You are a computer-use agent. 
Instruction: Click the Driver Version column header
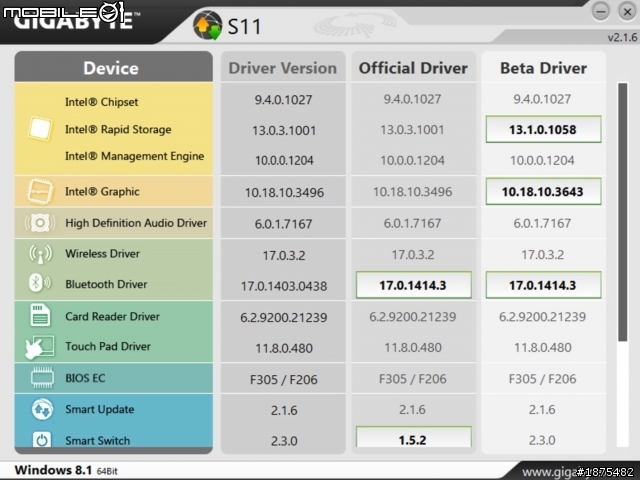coord(283,68)
